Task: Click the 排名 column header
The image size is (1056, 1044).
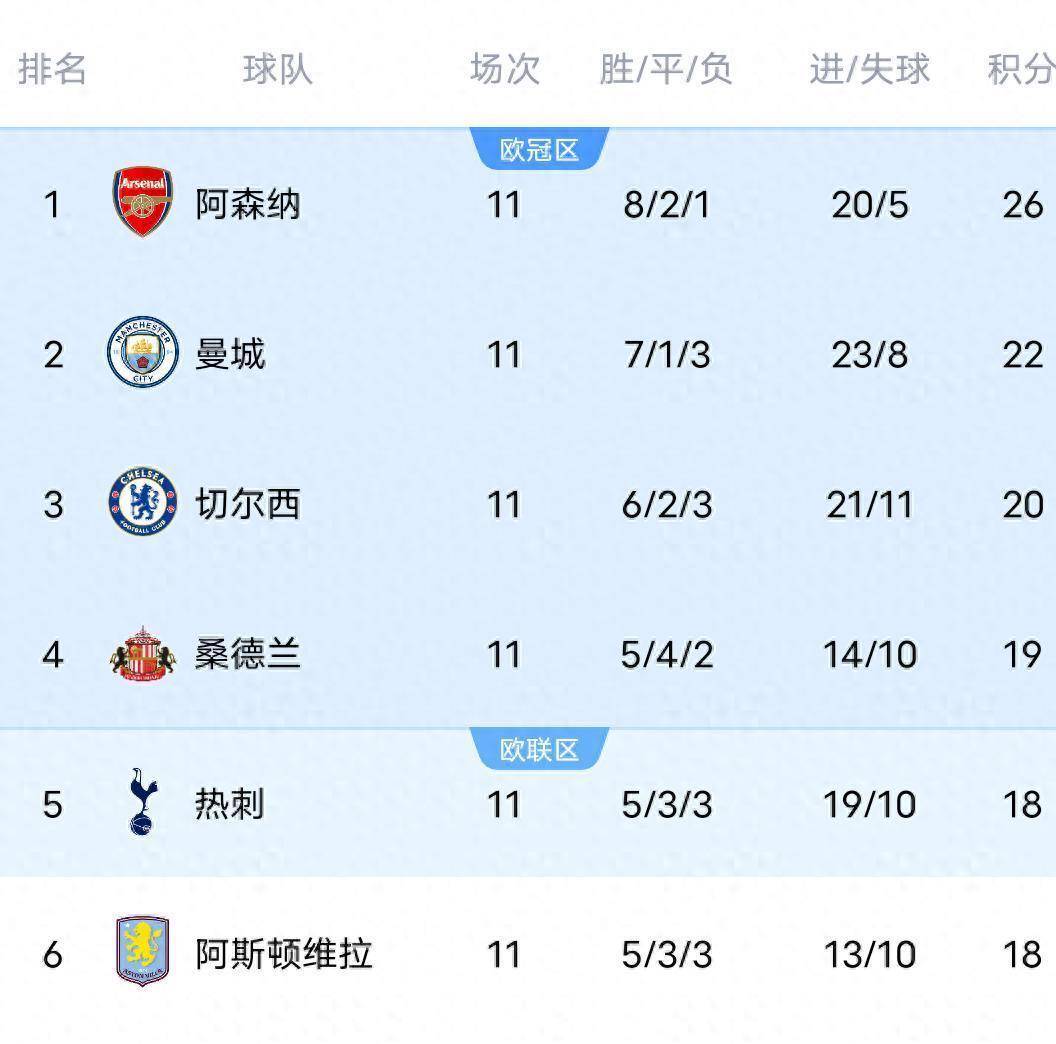Action: point(53,69)
